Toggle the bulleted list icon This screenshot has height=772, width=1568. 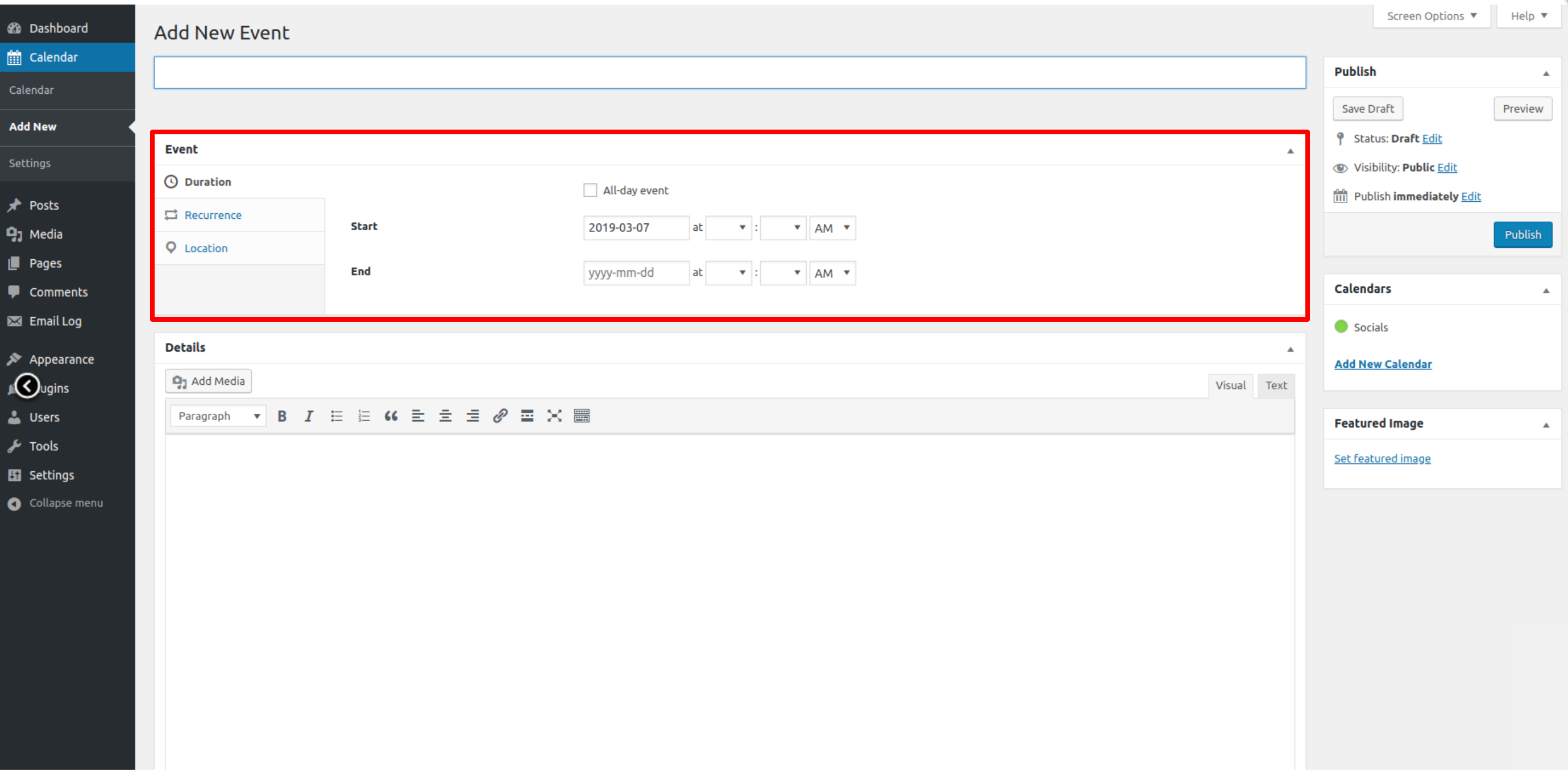[x=336, y=416]
